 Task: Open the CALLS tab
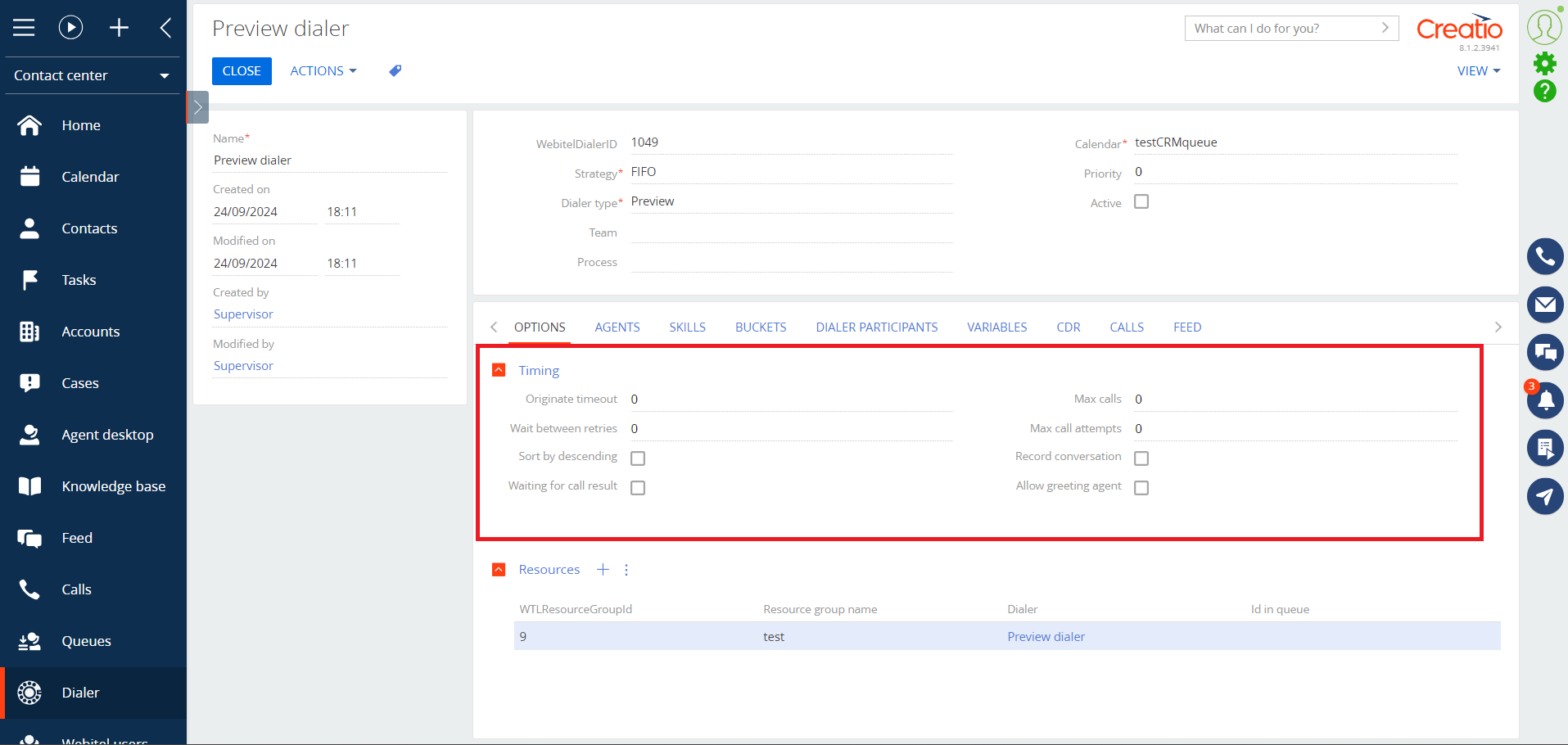[x=1127, y=327]
